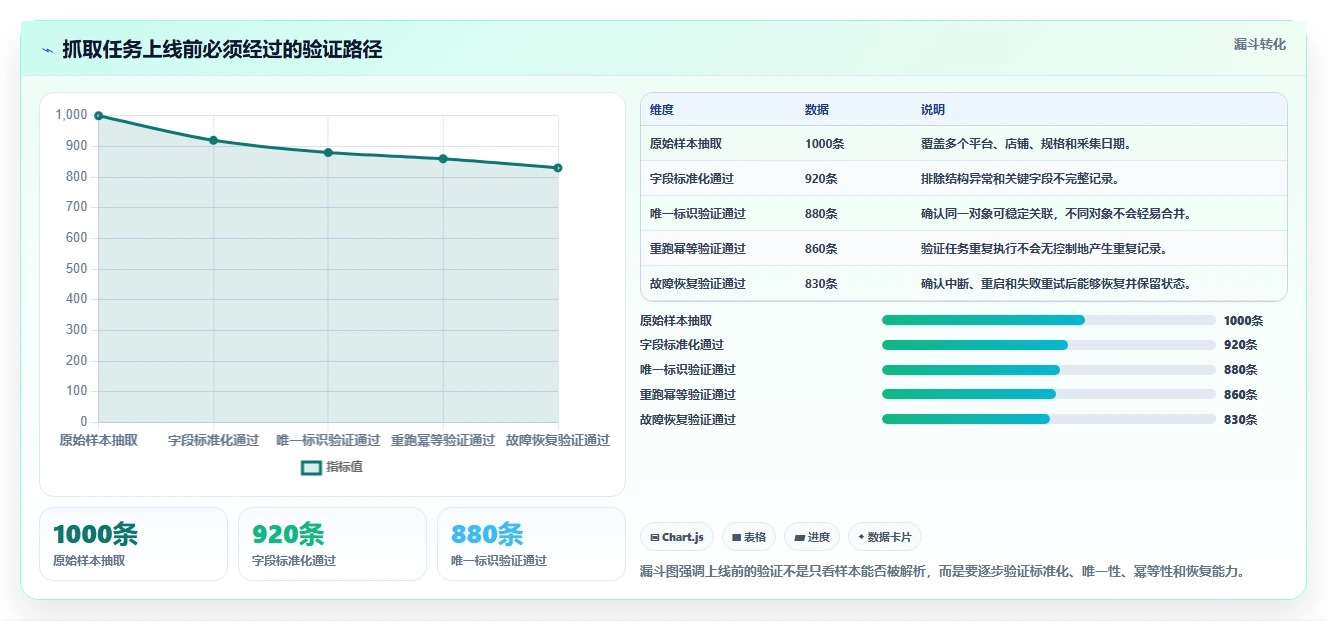This screenshot has height=621, width=1327.
Task: Click the 唯一标识验证通过 cell in the table
Action: pos(698,214)
